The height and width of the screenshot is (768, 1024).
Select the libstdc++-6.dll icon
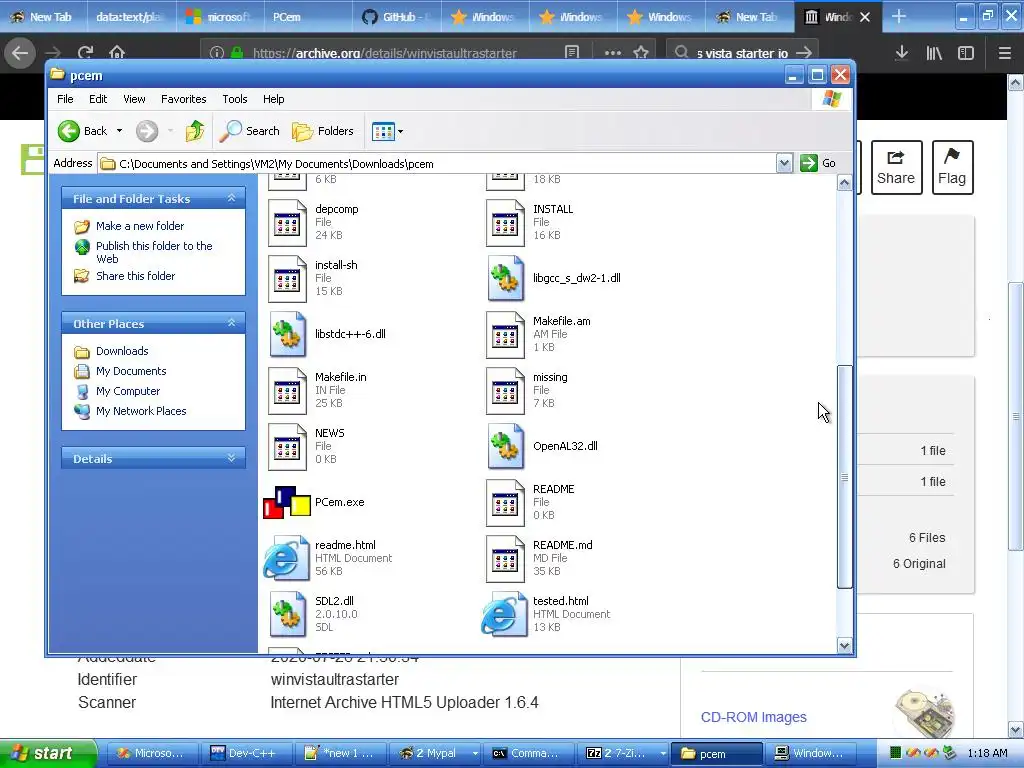(x=287, y=334)
